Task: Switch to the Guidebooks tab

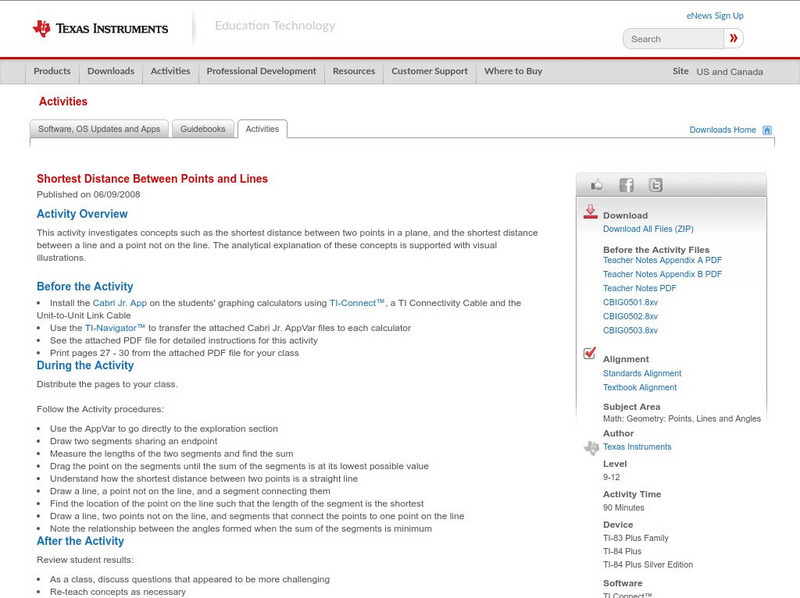Action: [203, 129]
